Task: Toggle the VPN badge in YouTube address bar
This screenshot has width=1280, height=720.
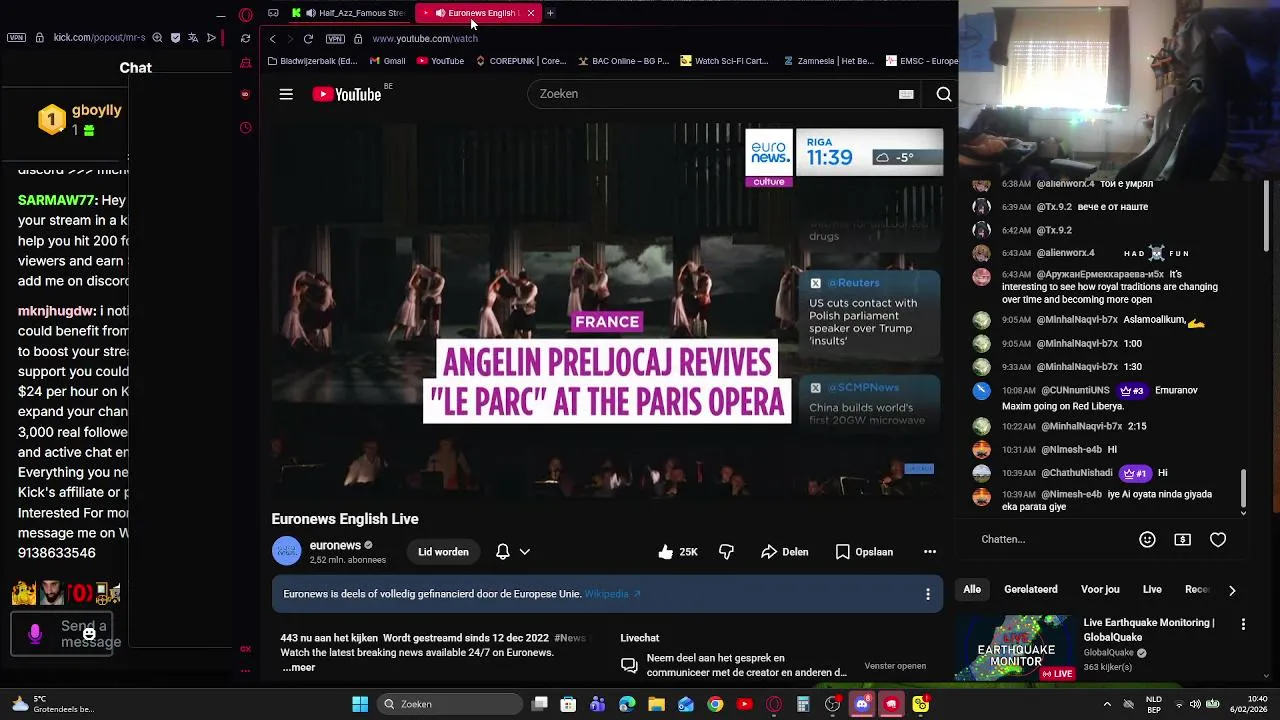Action: pos(335,39)
